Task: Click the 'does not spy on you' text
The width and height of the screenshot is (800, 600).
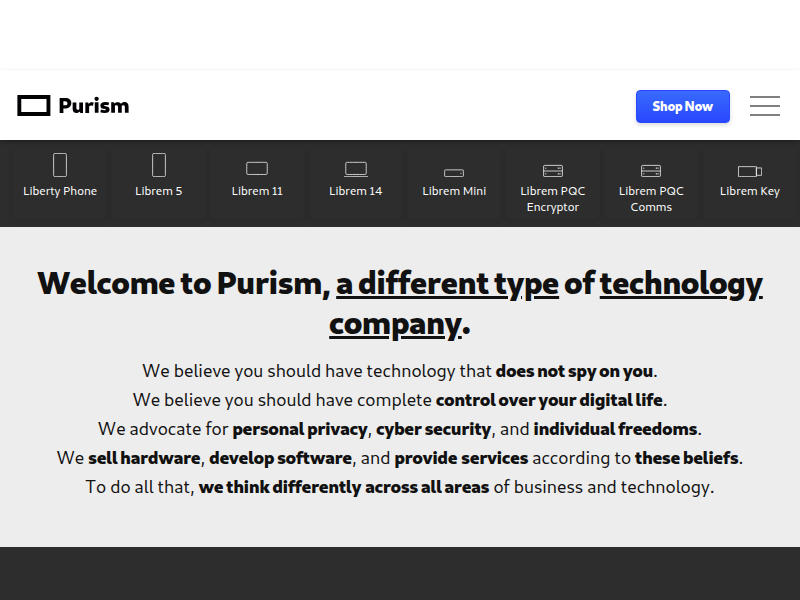Action: (574, 371)
